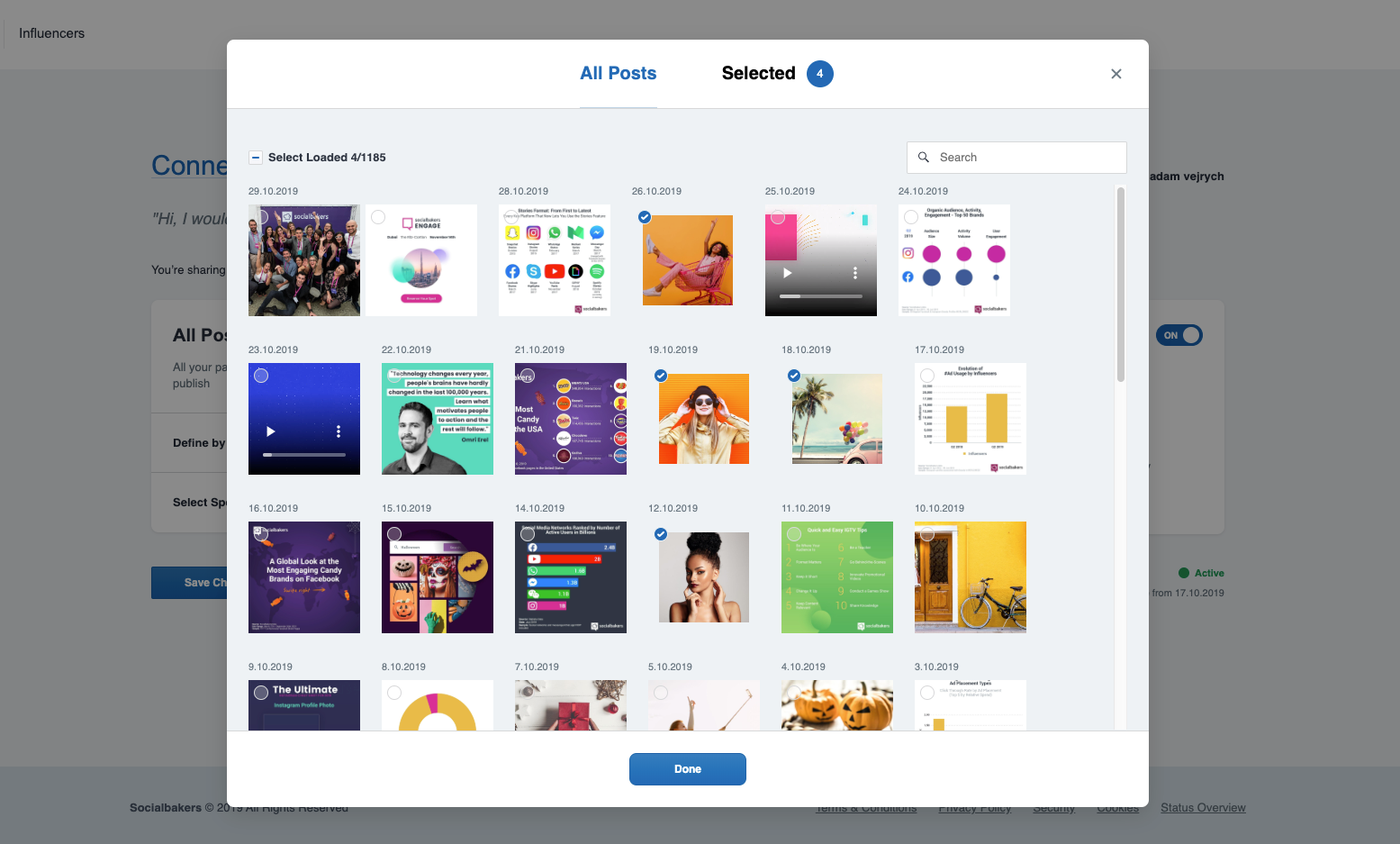Select the 11.10.2019 green IGTV tips post
This screenshot has height=844, width=1400.
794,534
